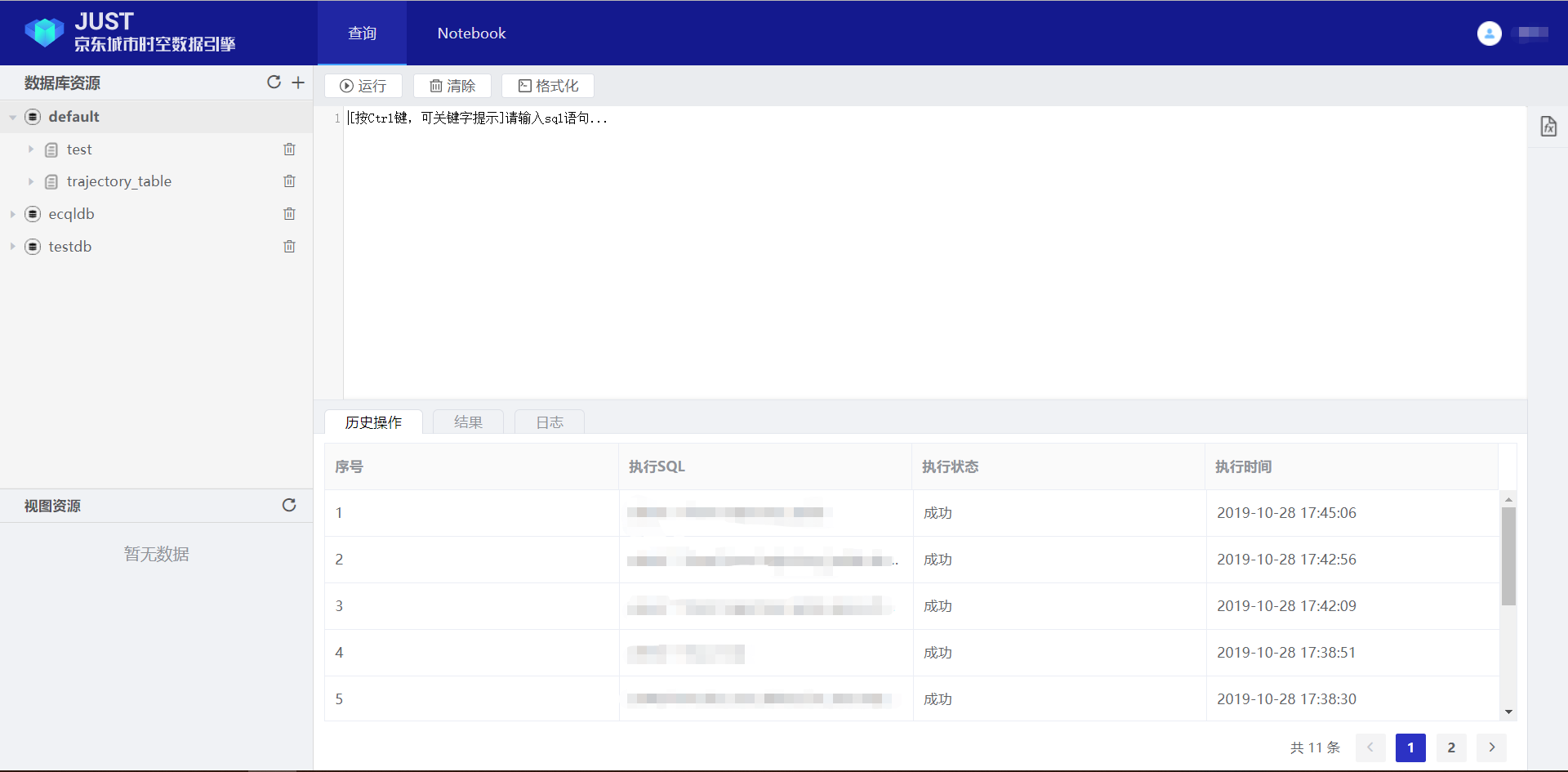
Task: Go to page 2 of history
Action: coord(1451,747)
